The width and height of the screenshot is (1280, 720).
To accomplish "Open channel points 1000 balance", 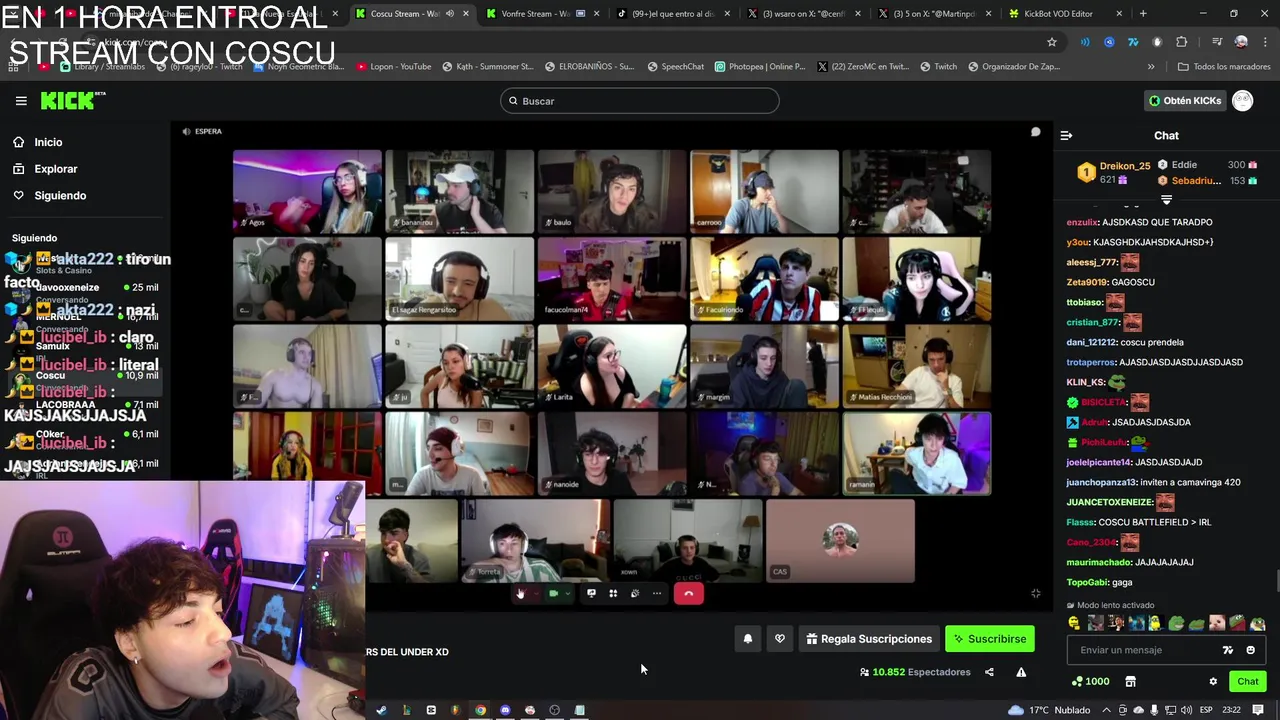I will (x=1090, y=681).
